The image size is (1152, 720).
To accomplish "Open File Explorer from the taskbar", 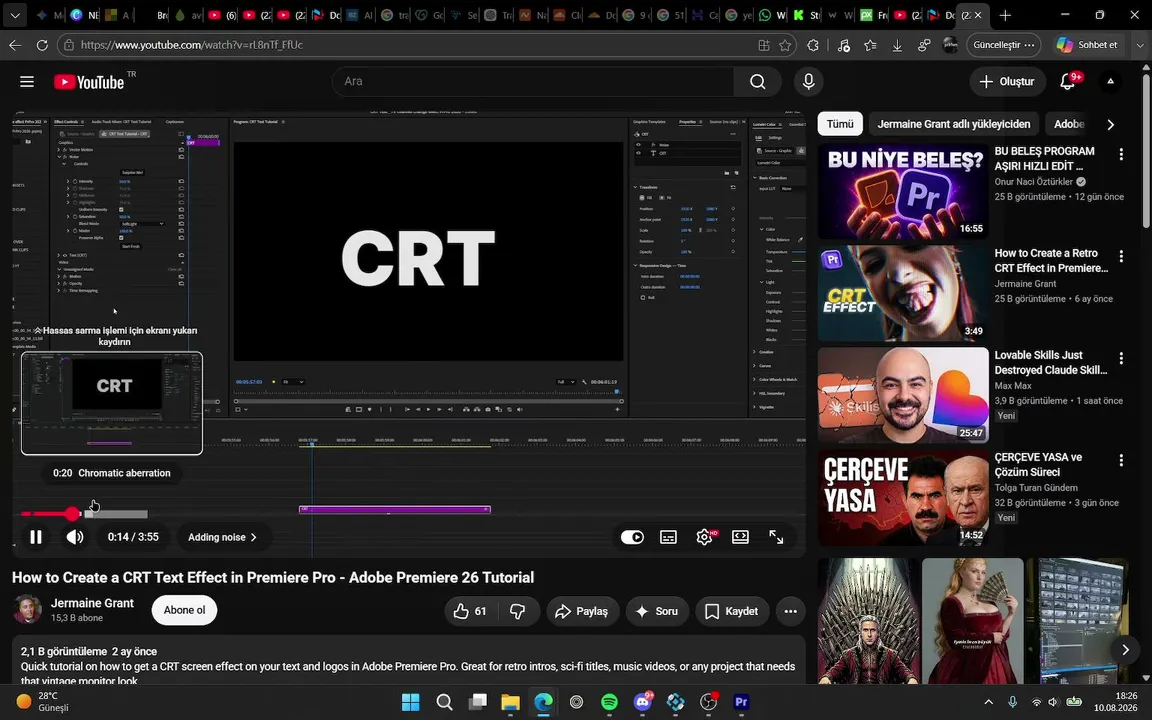I will (510, 702).
